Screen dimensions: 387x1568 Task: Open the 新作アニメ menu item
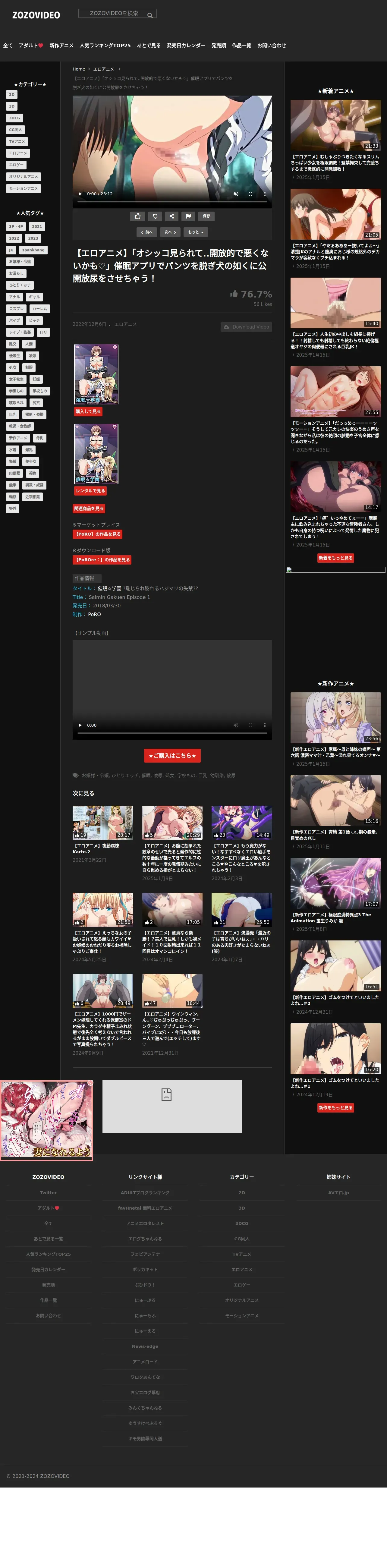61,46
